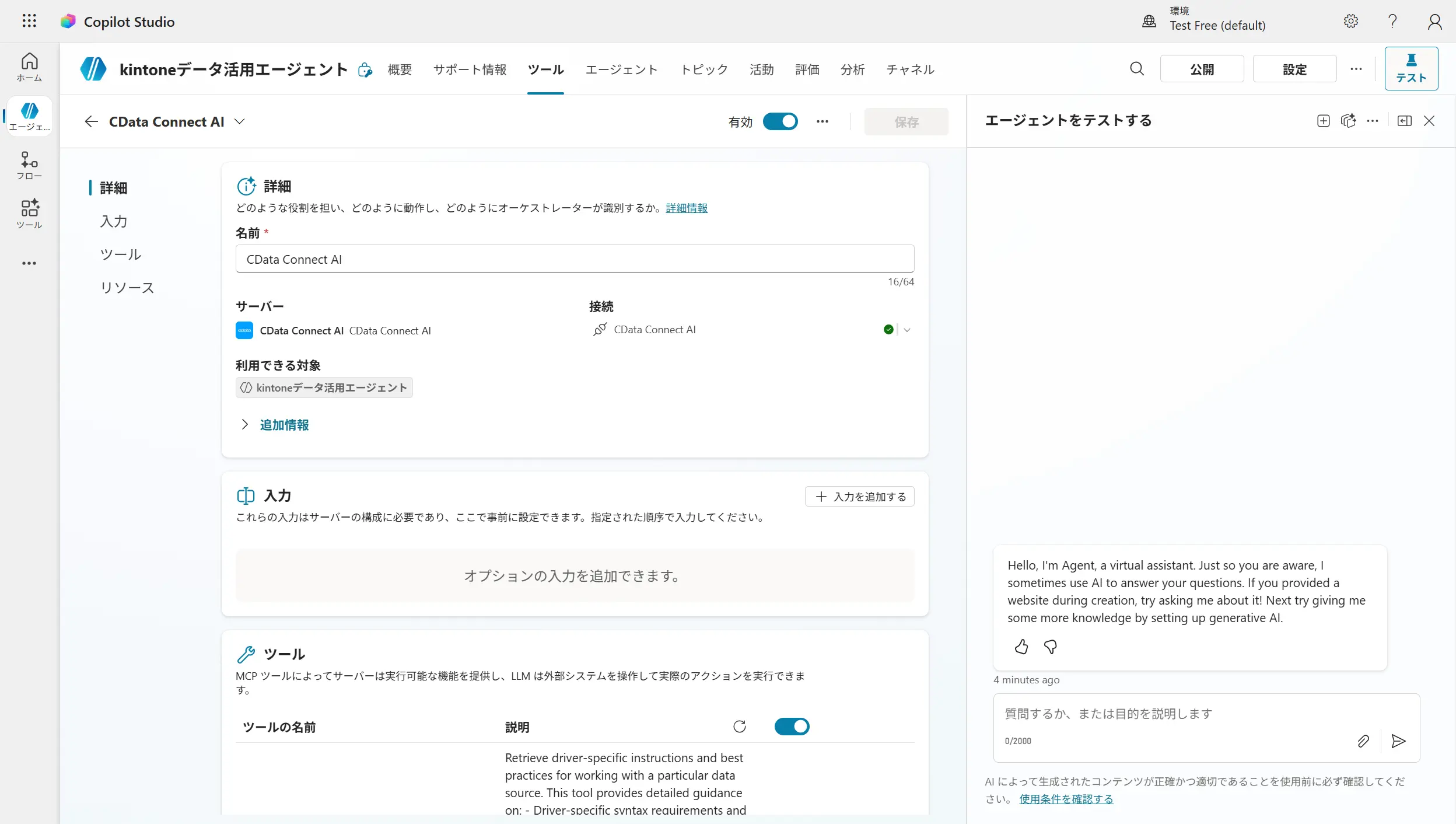Open the app launcher grid icon
The height and width of the screenshot is (824, 1456).
point(29,22)
